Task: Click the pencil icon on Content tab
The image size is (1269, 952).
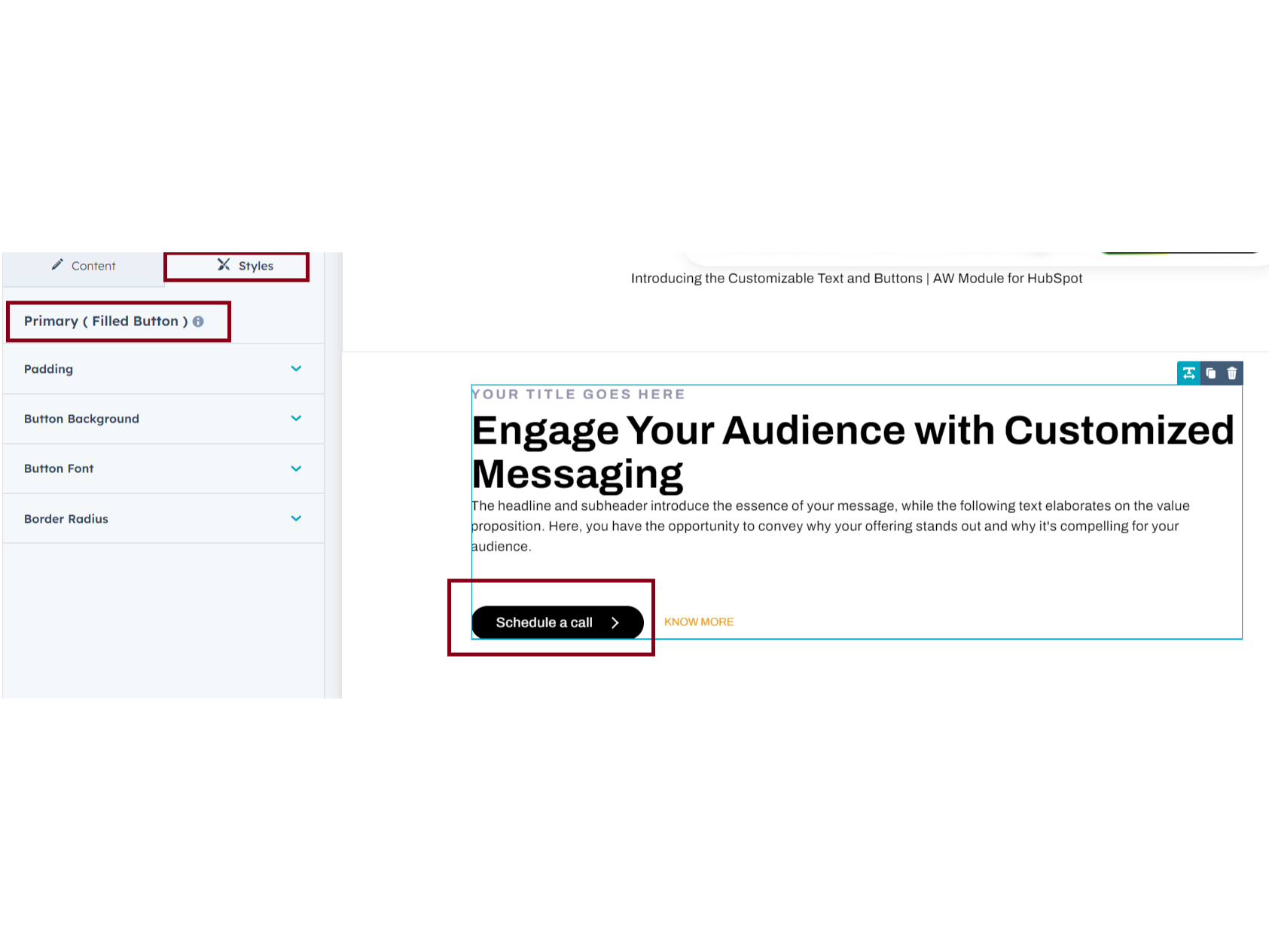Action: pyautogui.click(x=57, y=265)
